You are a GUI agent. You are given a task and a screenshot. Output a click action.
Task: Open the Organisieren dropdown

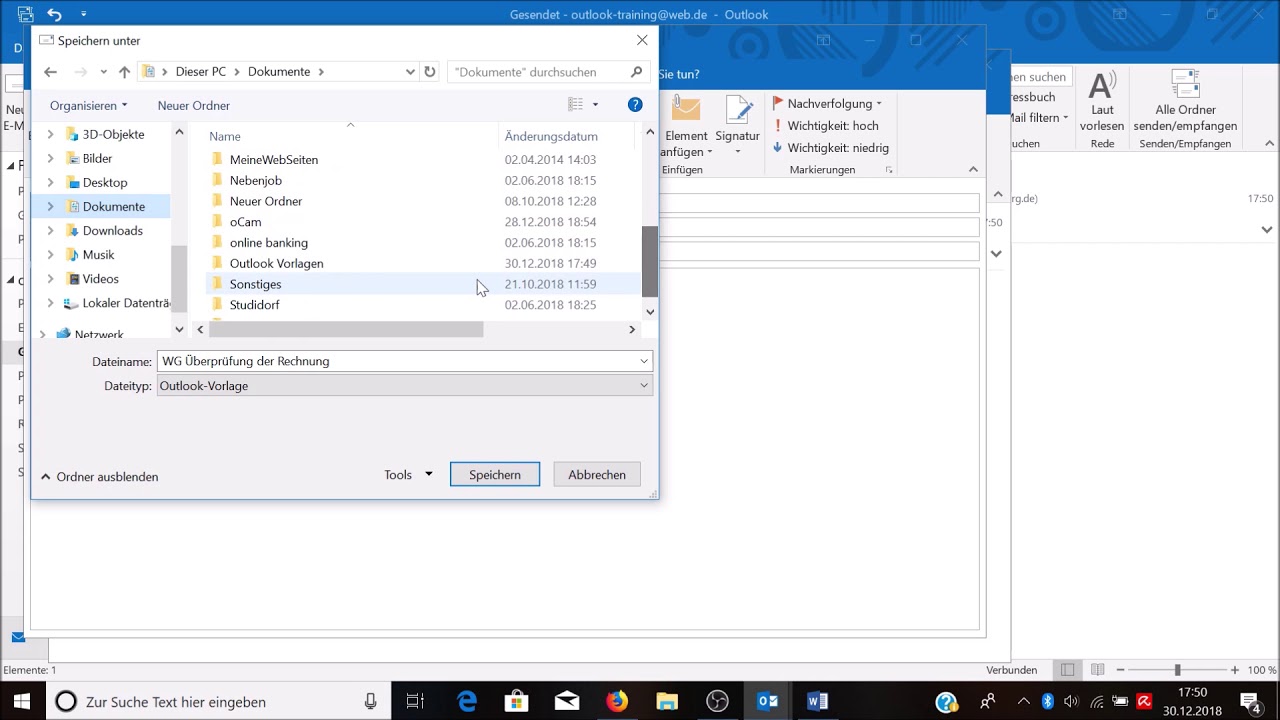click(89, 105)
